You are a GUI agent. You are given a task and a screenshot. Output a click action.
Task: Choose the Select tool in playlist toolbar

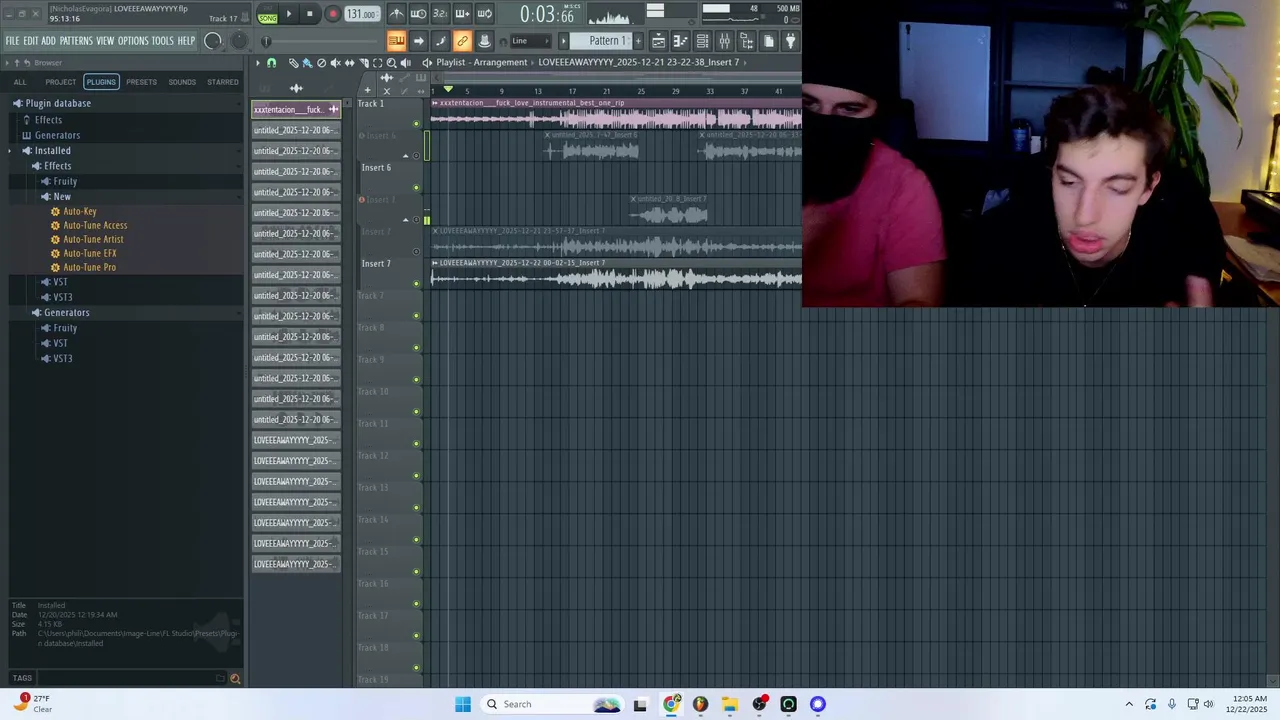(x=377, y=63)
